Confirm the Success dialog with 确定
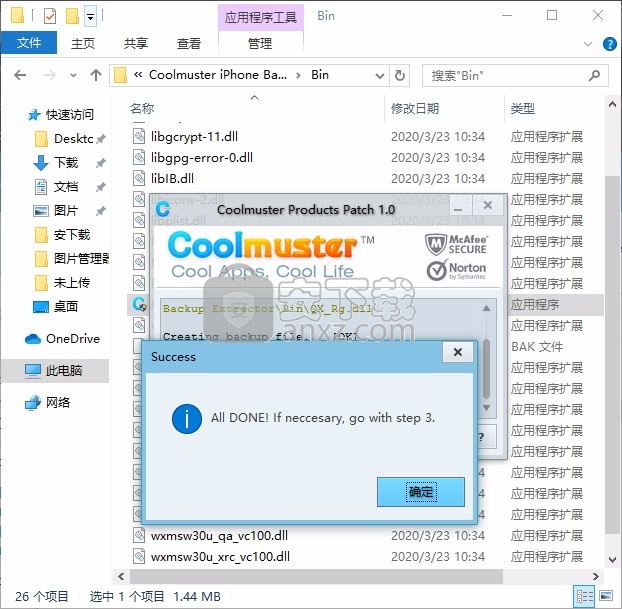Screen dimensions: 622x609 coord(420,492)
